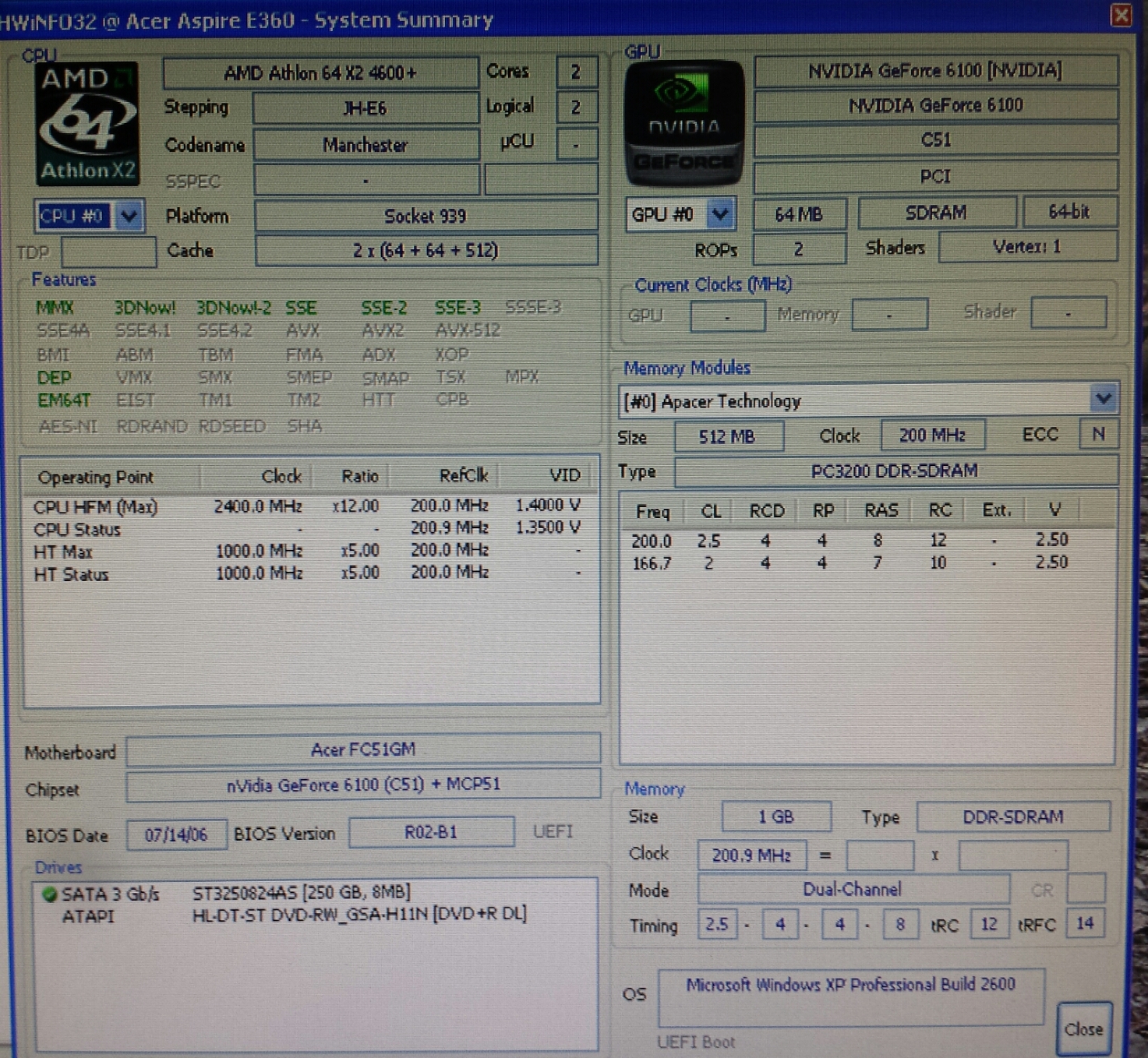Expand the GPU #0 selector dropdown
Image resolution: width=1148 pixels, height=1058 pixels.
(720, 213)
